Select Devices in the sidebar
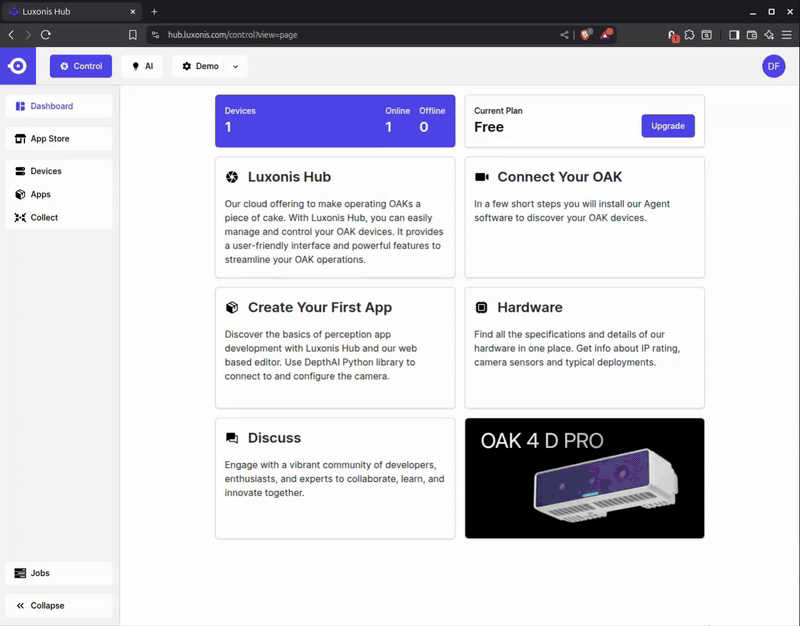This screenshot has height=626, width=800. coord(46,170)
